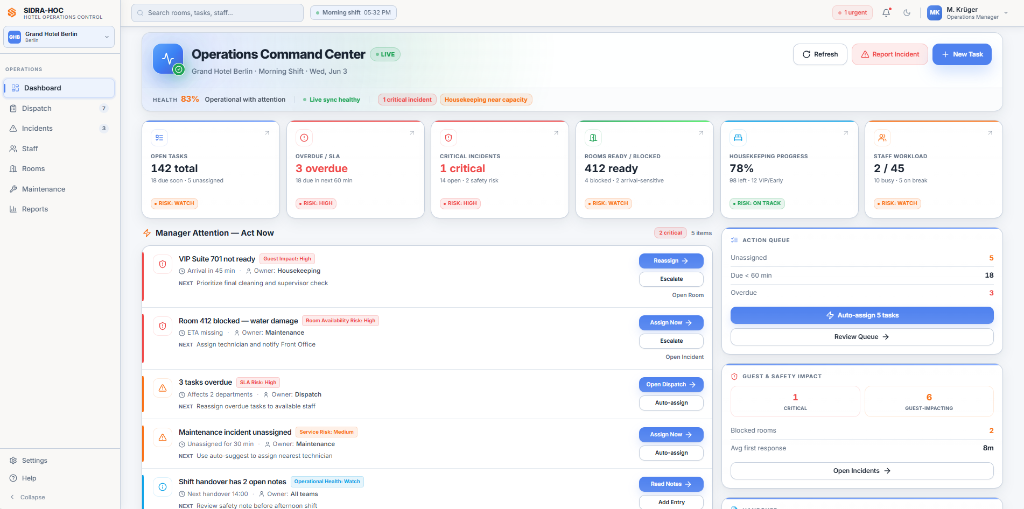Click the Room 412 blocked alert icon

(163, 326)
